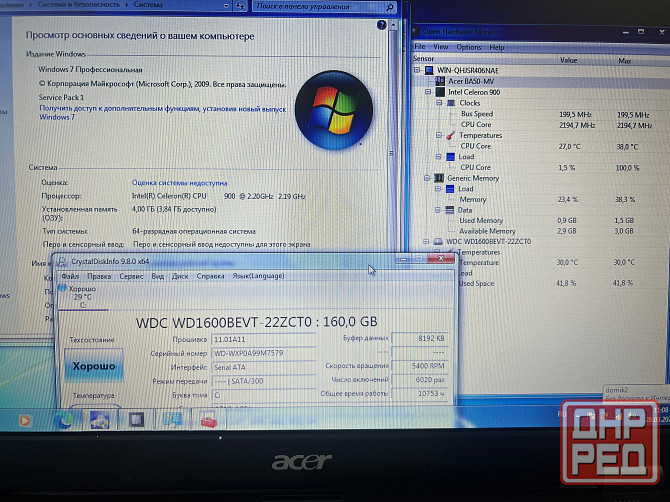Open the red toolbox icon in taskbar
The width and height of the screenshot is (670, 502).
(208, 421)
